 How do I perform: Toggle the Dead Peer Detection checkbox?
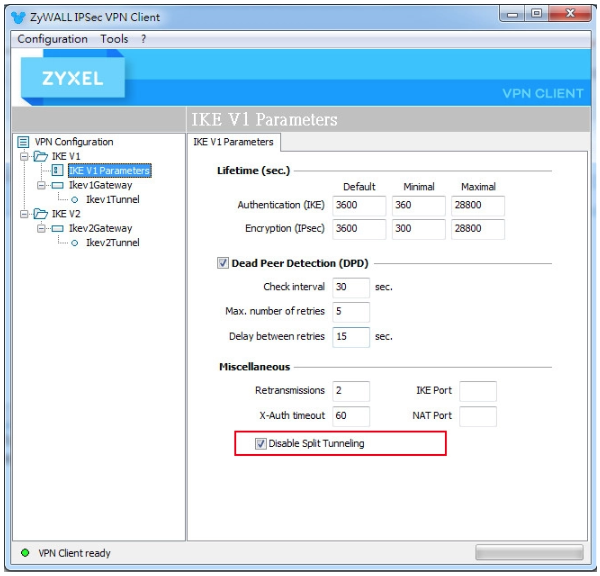pyautogui.click(x=223, y=263)
